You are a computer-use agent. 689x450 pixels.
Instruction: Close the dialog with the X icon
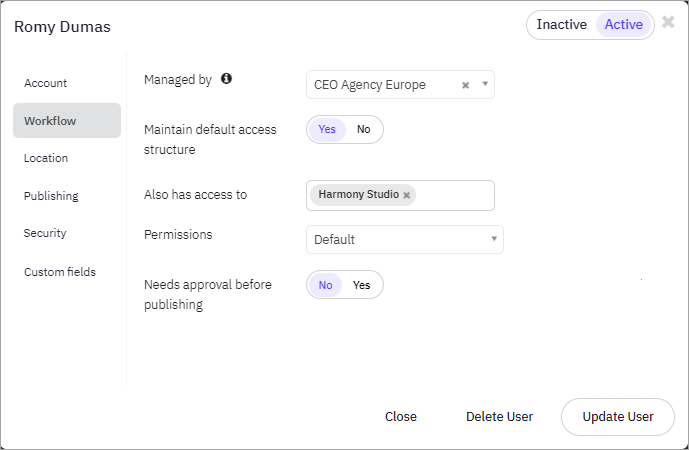tap(668, 22)
